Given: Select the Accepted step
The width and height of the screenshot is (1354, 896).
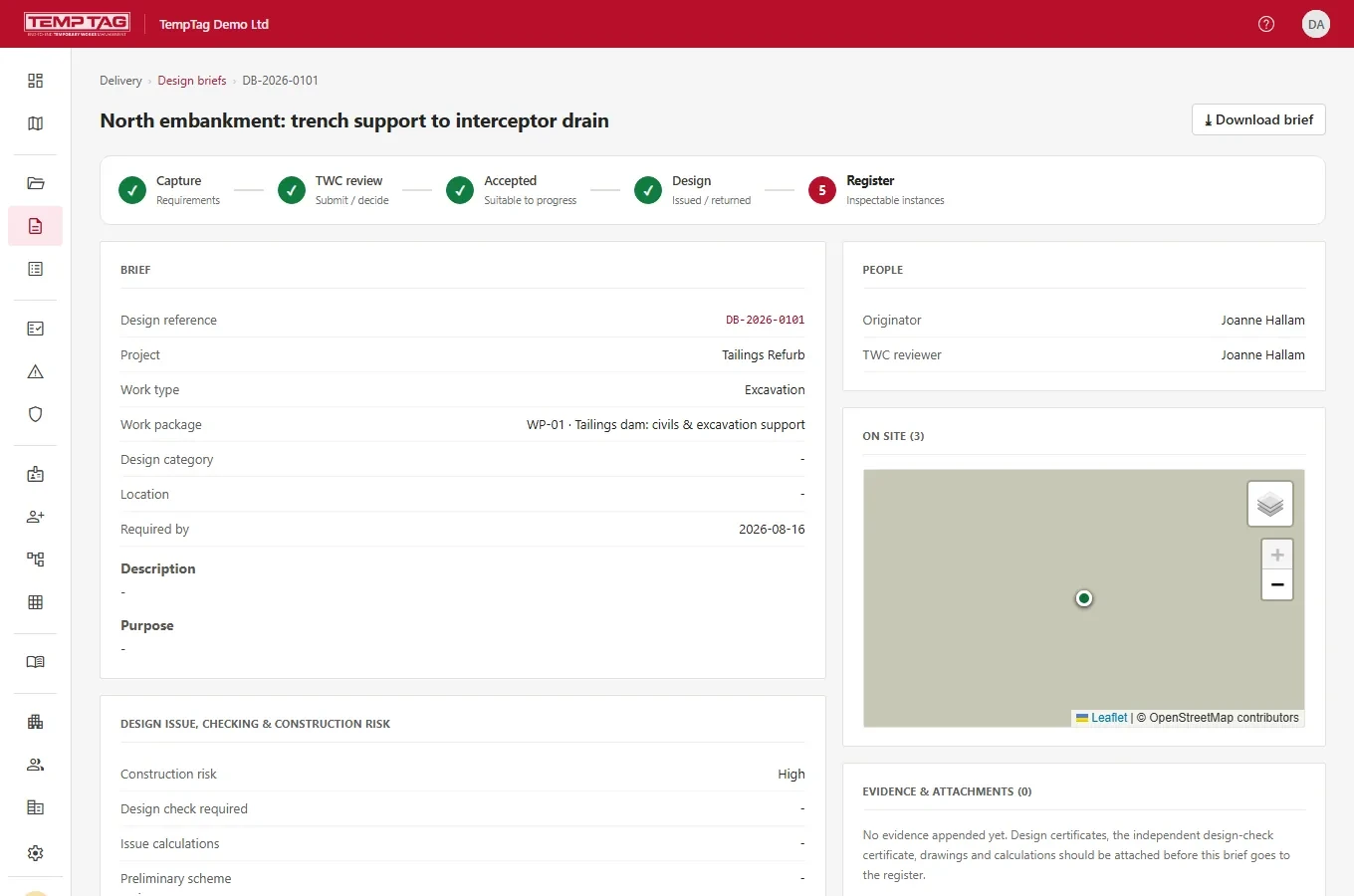Looking at the screenshot, I should (x=512, y=190).
